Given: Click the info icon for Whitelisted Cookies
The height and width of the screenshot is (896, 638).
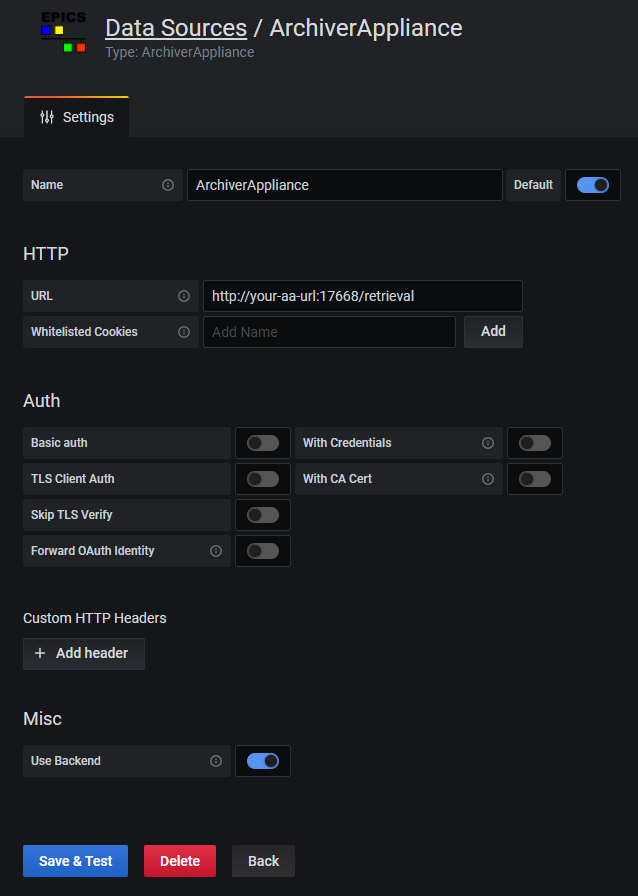Looking at the screenshot, I should point(184,331).
